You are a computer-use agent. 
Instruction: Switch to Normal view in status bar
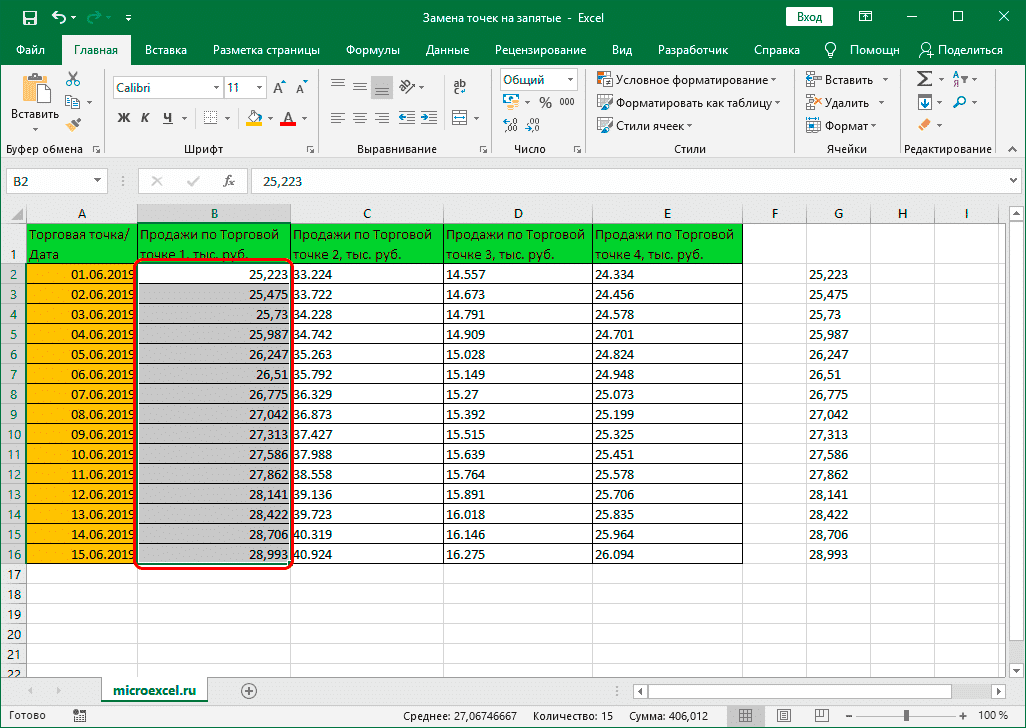pyautogui.click(x=745, y=715)
